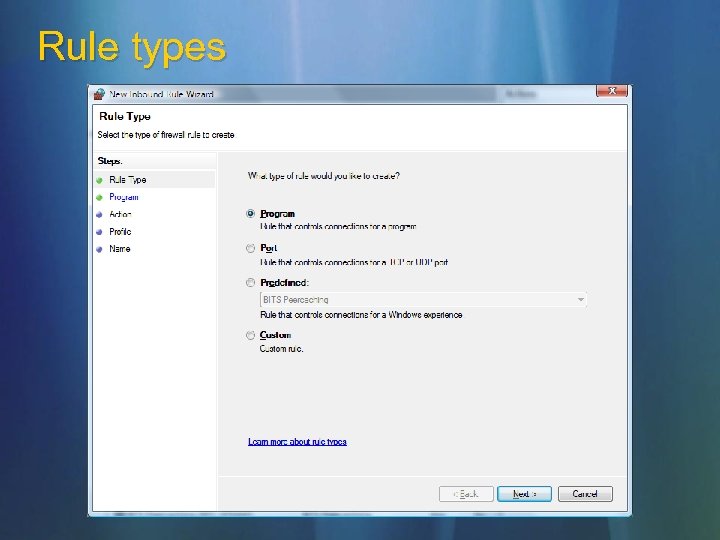Select the Action step in Steps list
The width and height of the screenshot is (720, 540).
(x=120, y=214)
